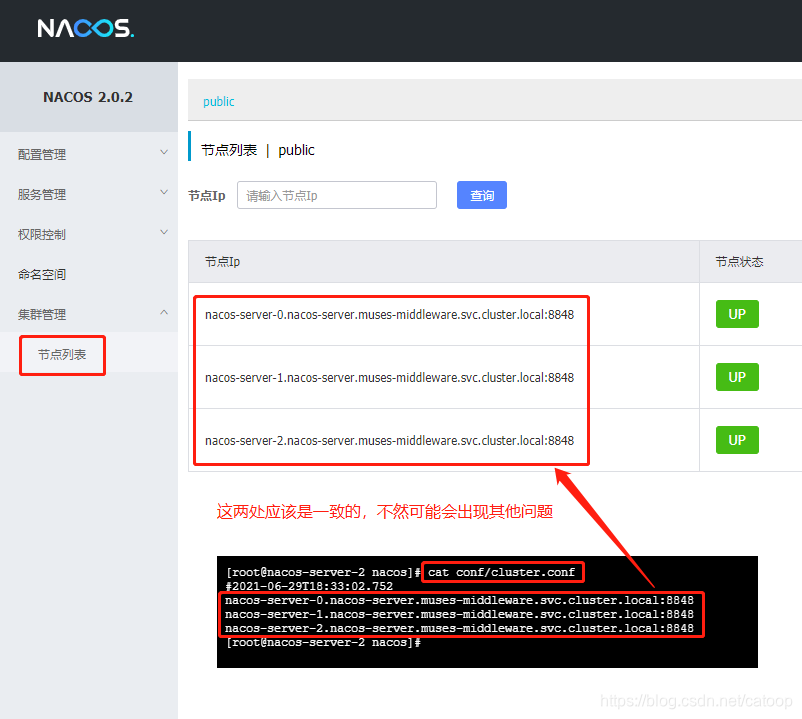Screen dimensions: 802x719
Task: Expand the 权限控制 menu chevron
Action: pos(164,232)
